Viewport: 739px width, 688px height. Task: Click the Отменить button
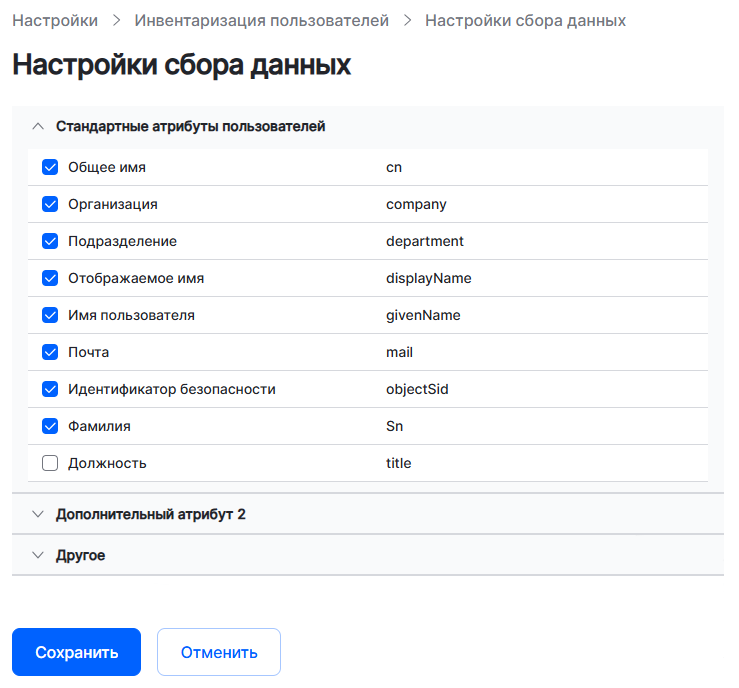[219, 652]
